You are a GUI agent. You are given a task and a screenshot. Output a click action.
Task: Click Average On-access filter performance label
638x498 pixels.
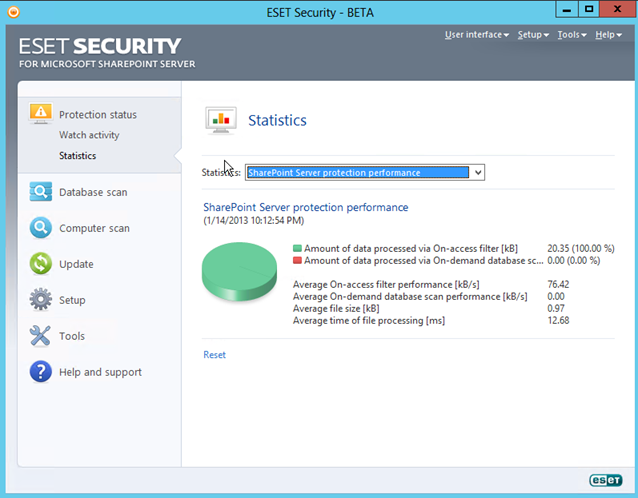click(386, 284)
